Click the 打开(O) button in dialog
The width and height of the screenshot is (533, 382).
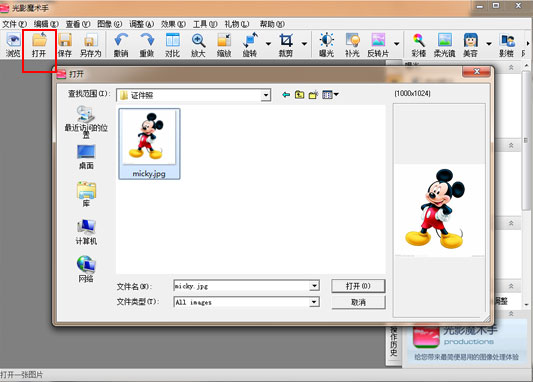tap(358, 286)
